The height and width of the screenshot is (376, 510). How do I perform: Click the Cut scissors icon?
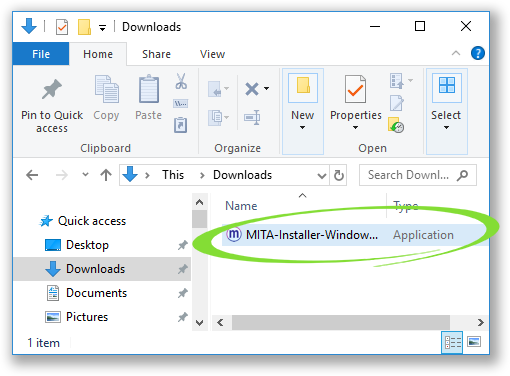coord(181,81)
